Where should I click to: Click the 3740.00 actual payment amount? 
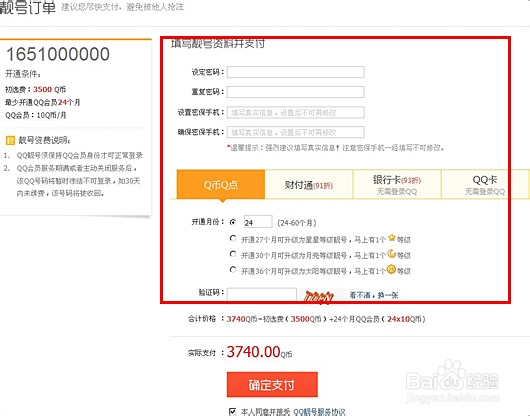point(254,352)
